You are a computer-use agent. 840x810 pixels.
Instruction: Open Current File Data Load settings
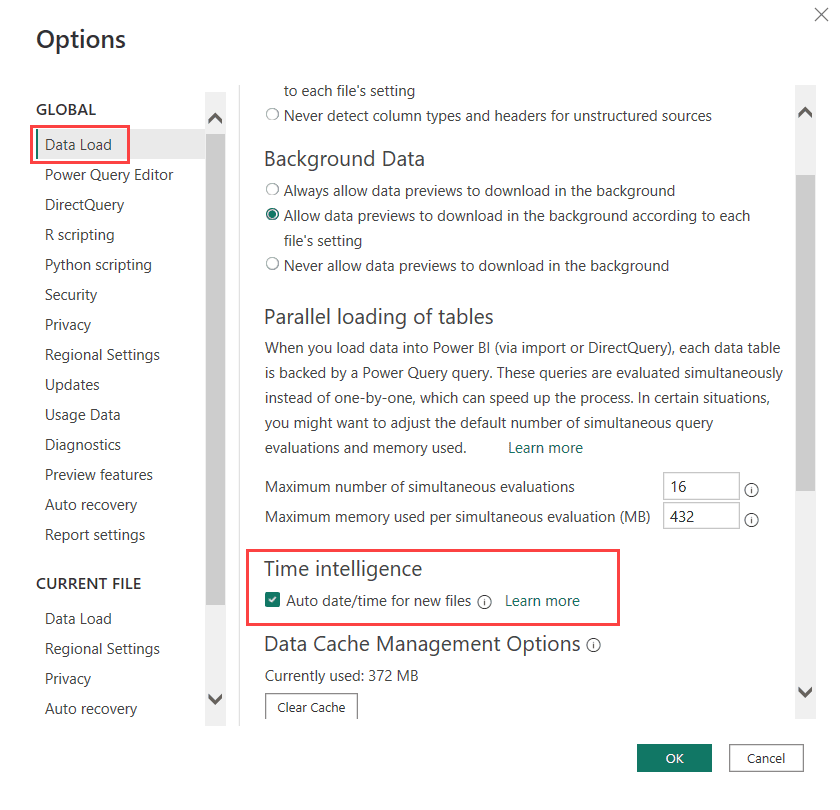click(x=78, y=619)
